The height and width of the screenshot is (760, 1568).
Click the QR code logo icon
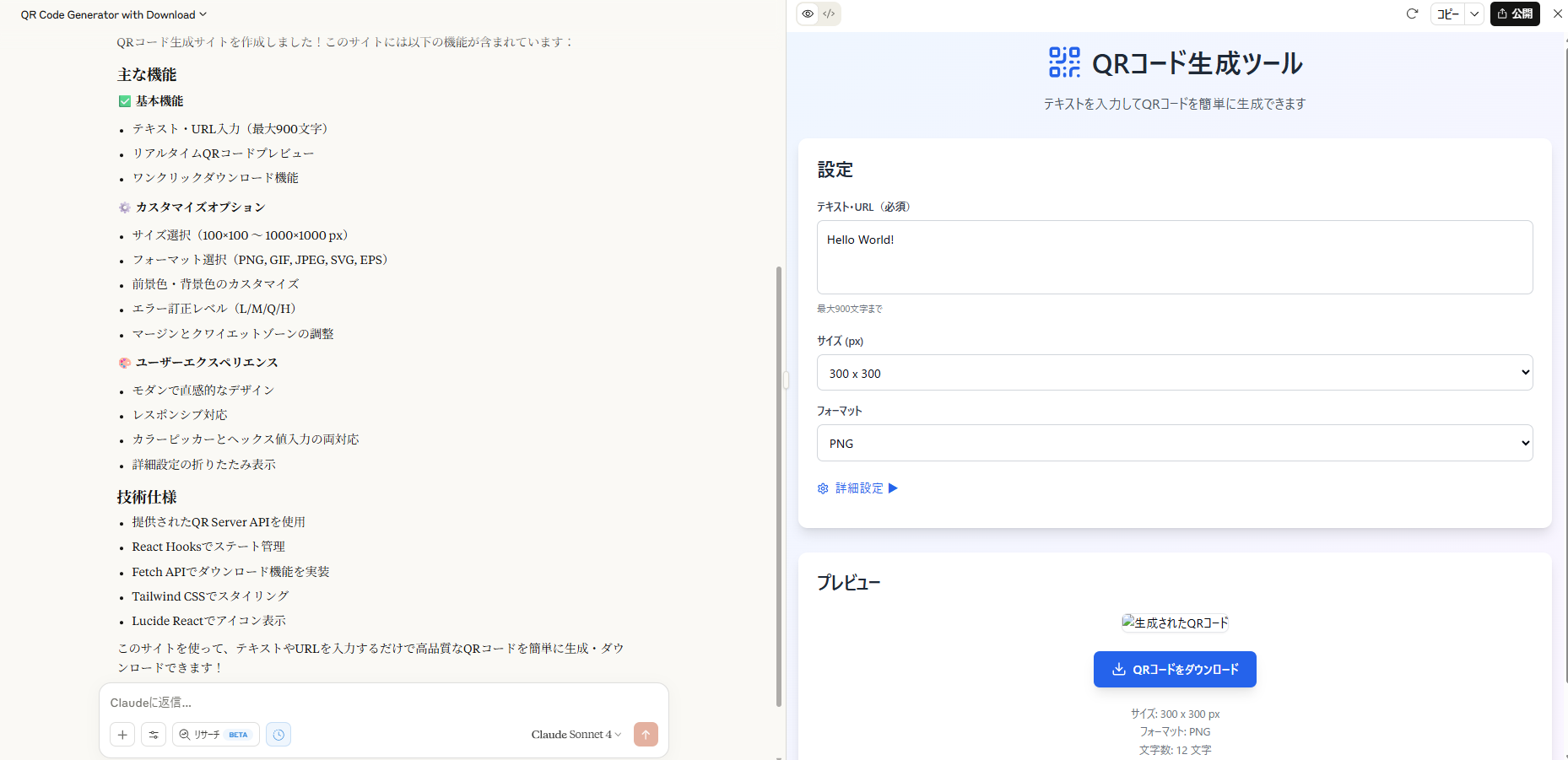1064,62
